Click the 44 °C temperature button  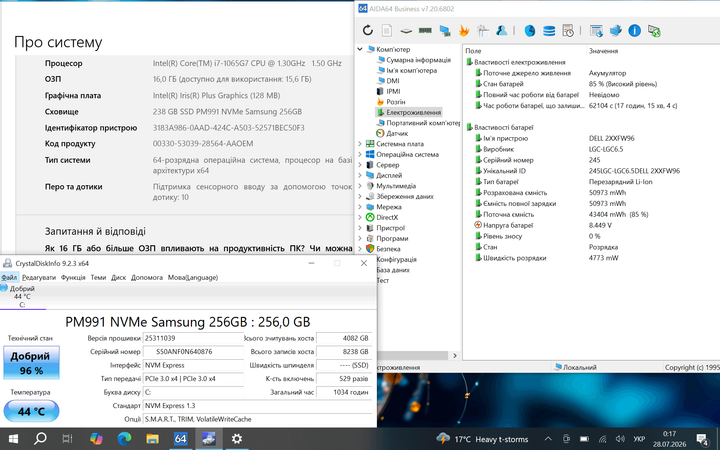31,411
